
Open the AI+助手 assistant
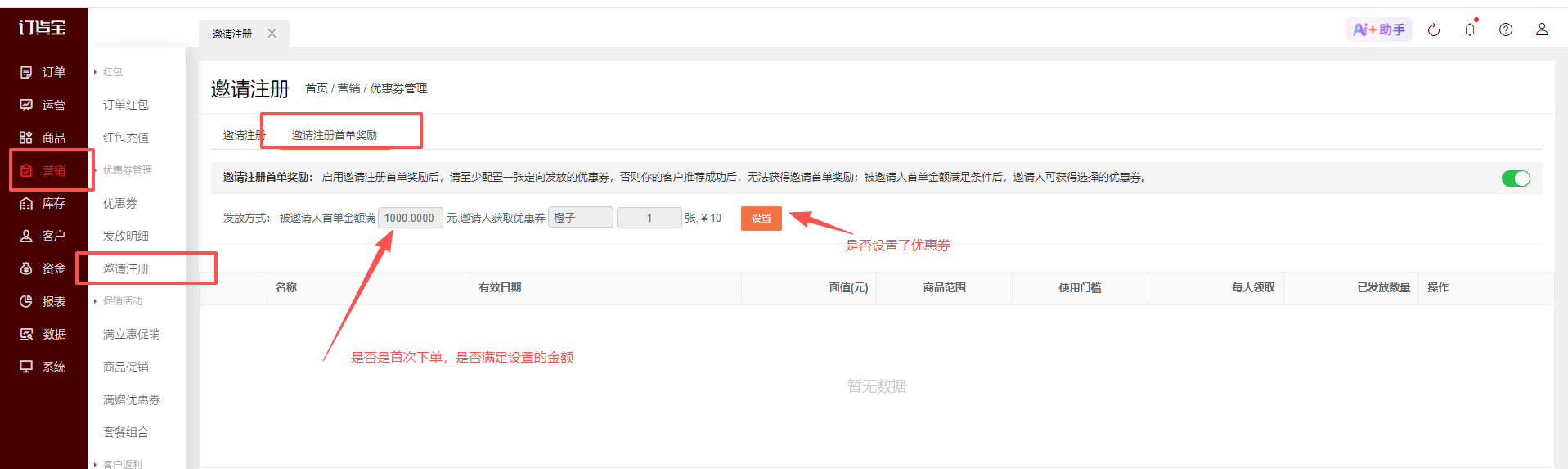point(1379,29)
